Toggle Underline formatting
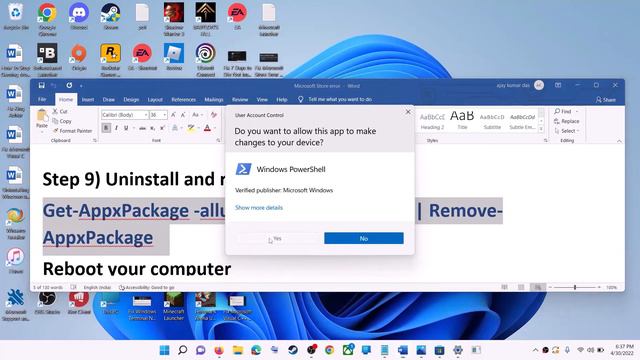The image size is (640, 360). point(126,128)
